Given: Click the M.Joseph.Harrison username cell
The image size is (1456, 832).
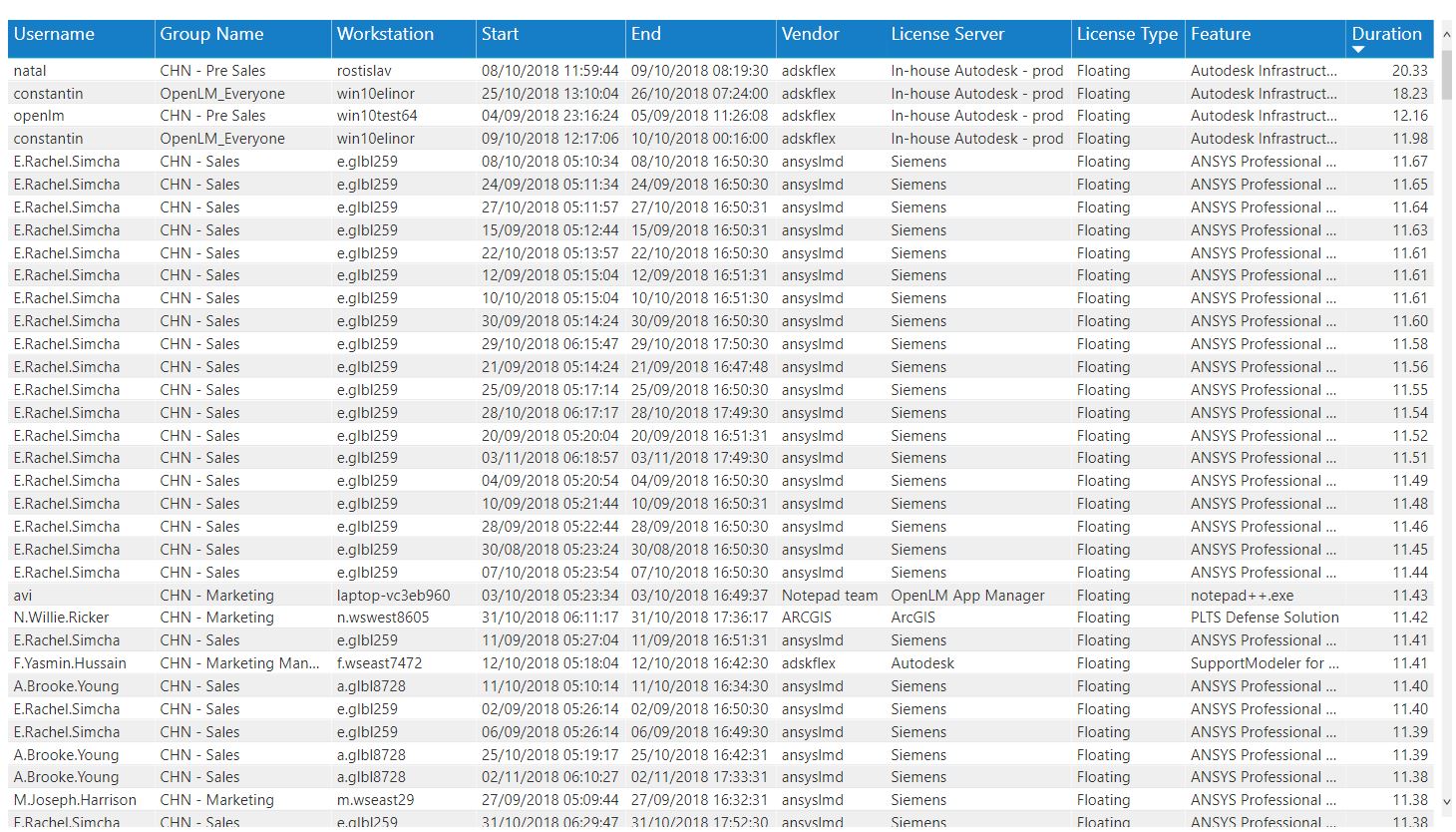Looking at the screenshot, I should pyautogui.click(x=75, y=800).
